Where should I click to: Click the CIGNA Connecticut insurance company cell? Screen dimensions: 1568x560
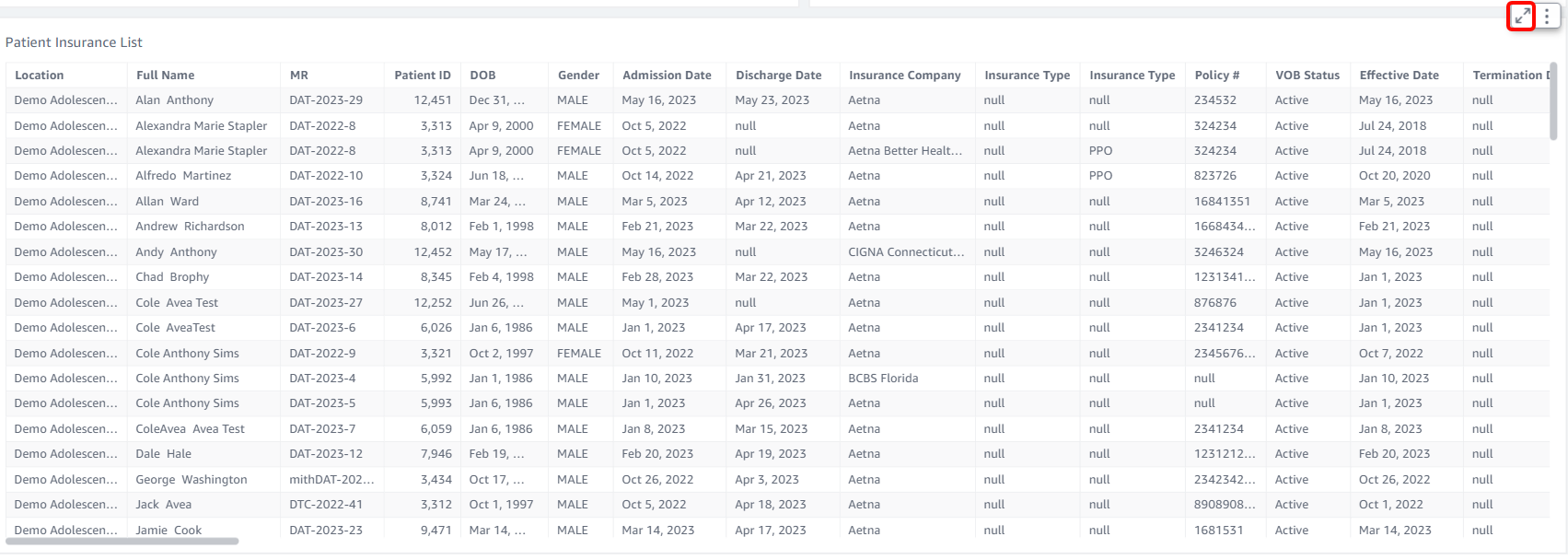(x=906, y=252)
